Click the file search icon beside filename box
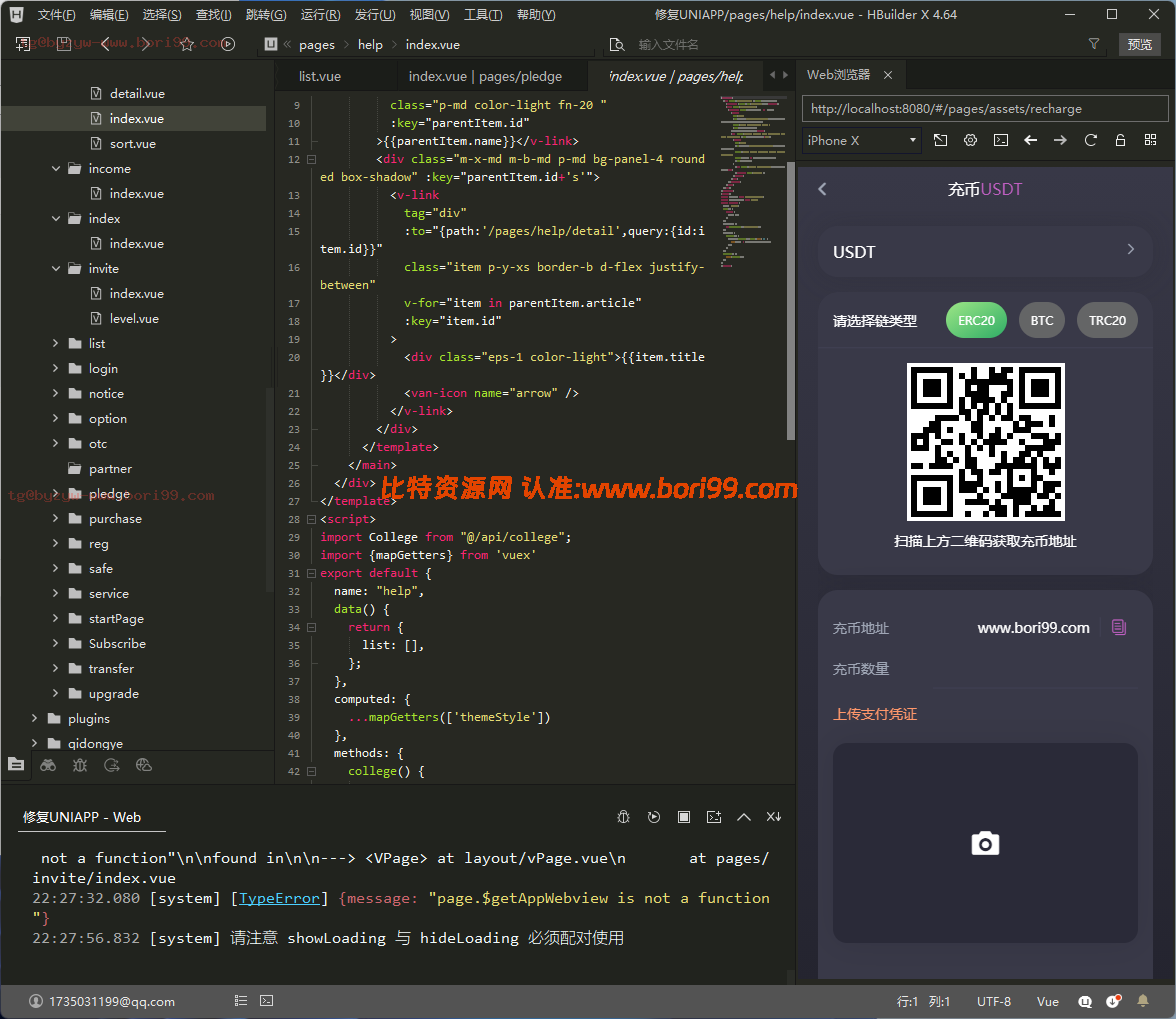The height and width of the screenshot is (1019, 1176). coord(617,44)
